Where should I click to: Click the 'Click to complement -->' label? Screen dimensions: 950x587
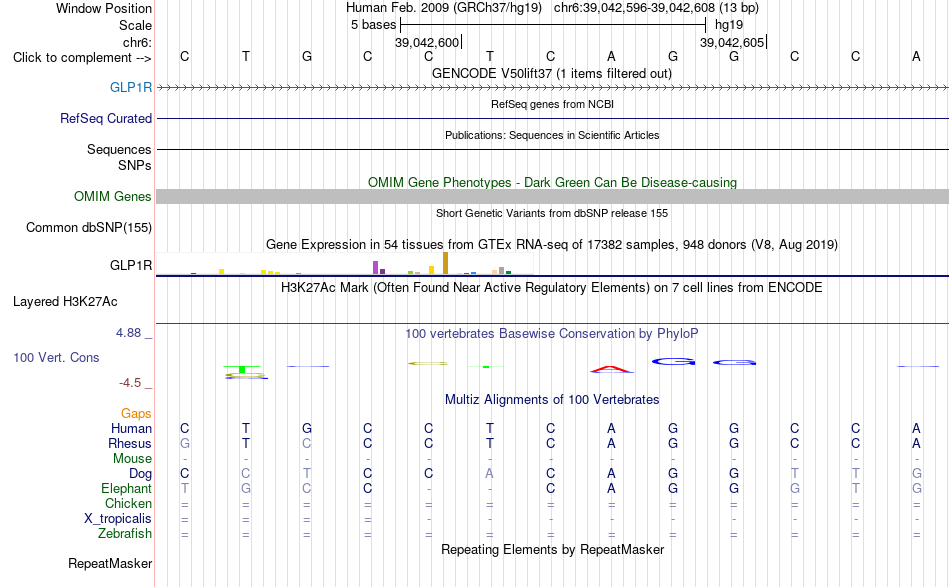pyautogui.click(x=82, y=58)
